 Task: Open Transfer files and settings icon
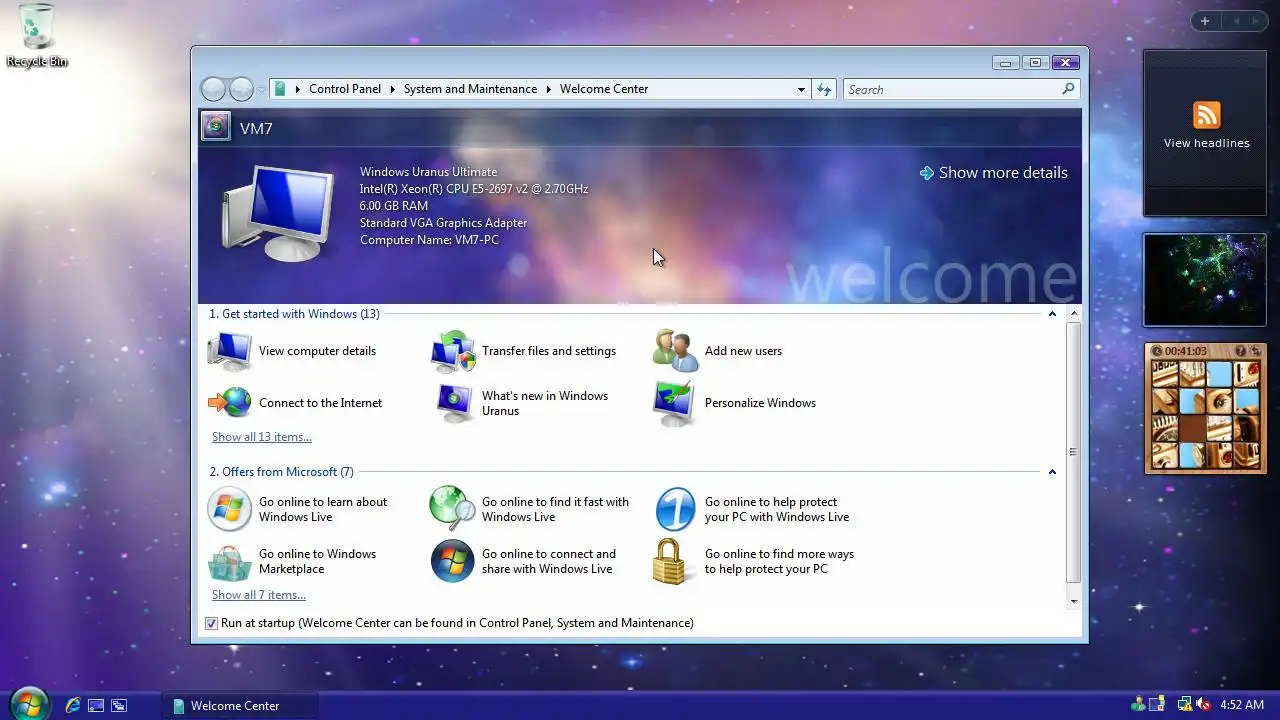click(452, 351)
